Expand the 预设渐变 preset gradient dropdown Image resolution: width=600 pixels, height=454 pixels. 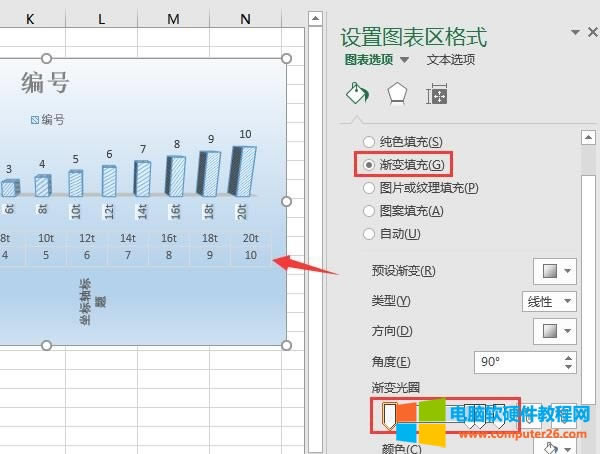[554, 271]
